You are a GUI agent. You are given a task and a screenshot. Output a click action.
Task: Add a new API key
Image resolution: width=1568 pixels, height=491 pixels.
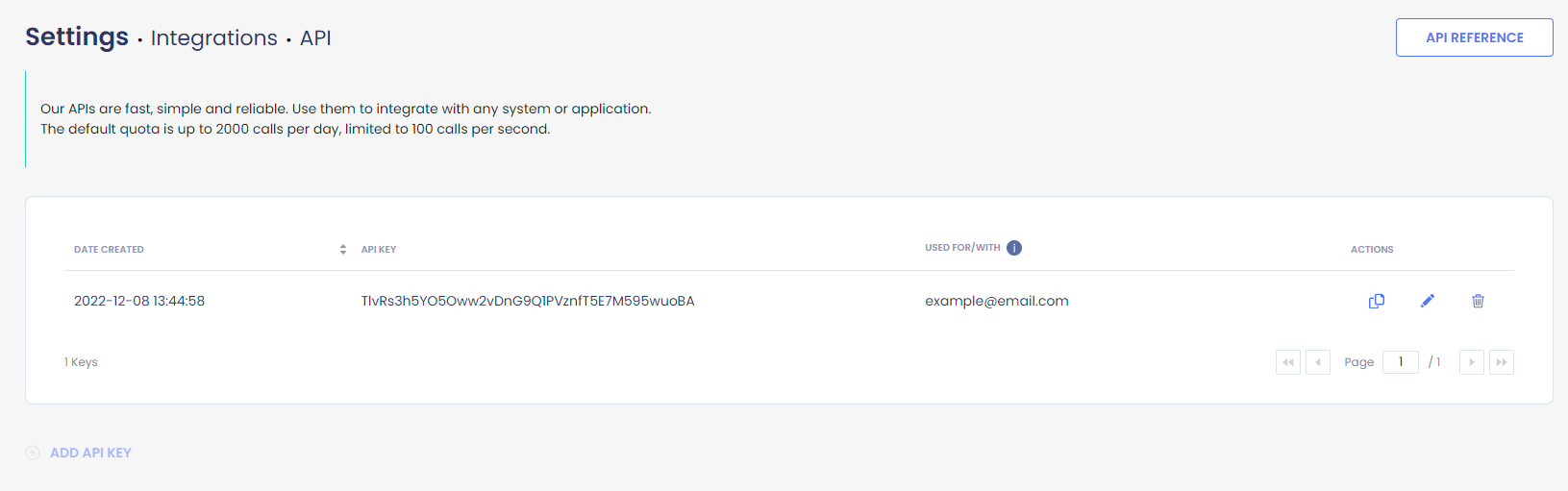[90, 453]
